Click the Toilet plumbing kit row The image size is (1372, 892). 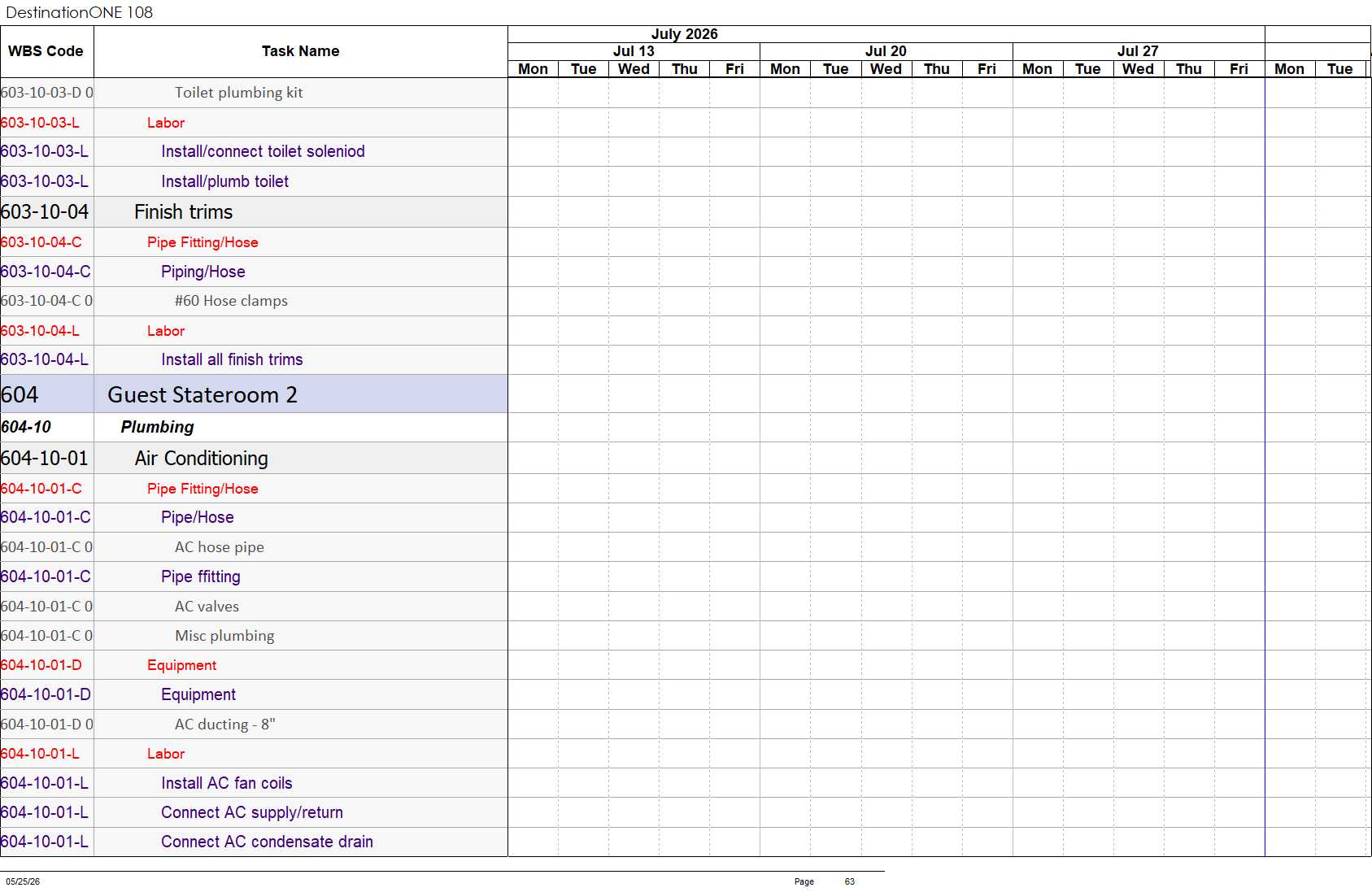coord(254,93)
